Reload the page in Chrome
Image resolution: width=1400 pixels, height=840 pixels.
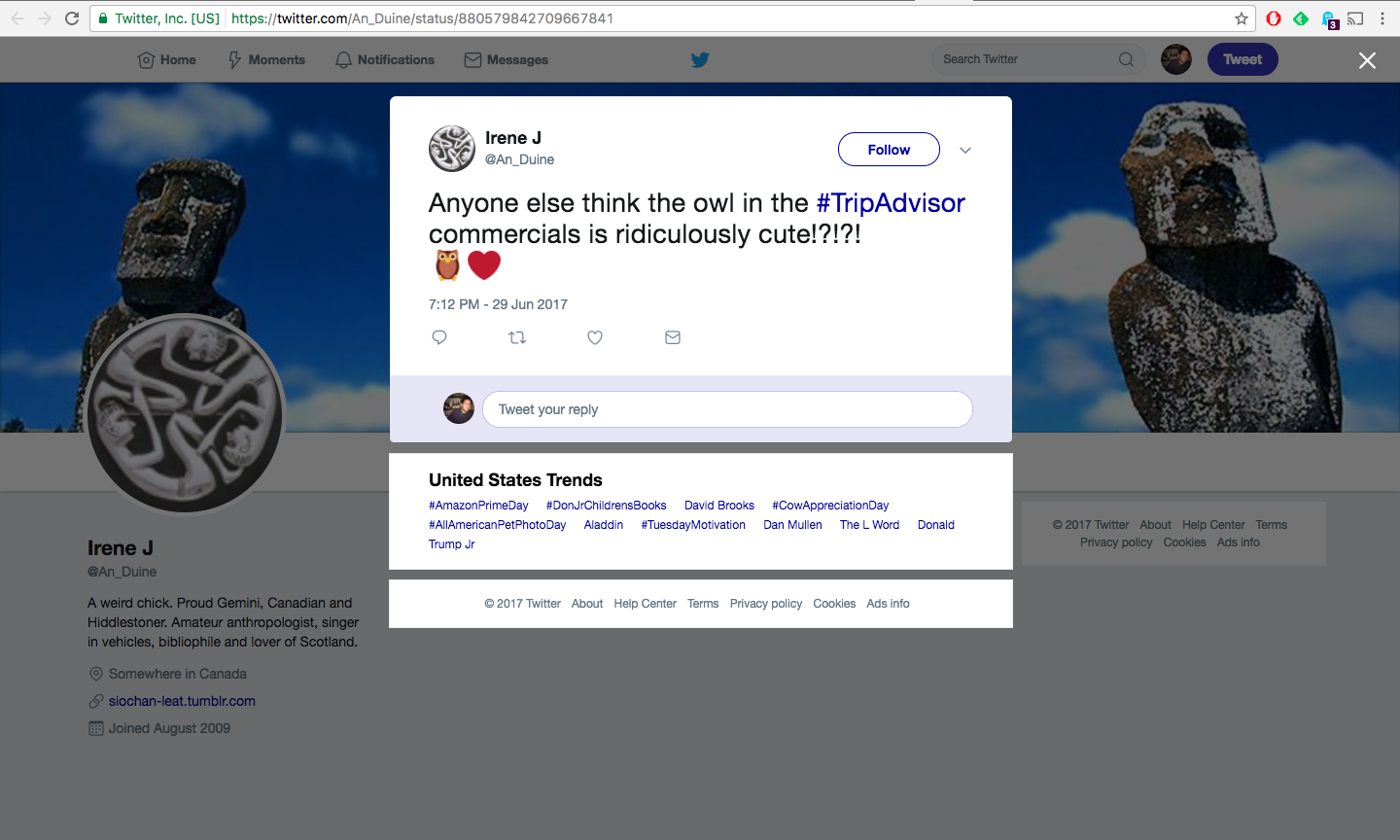[72, 18]
